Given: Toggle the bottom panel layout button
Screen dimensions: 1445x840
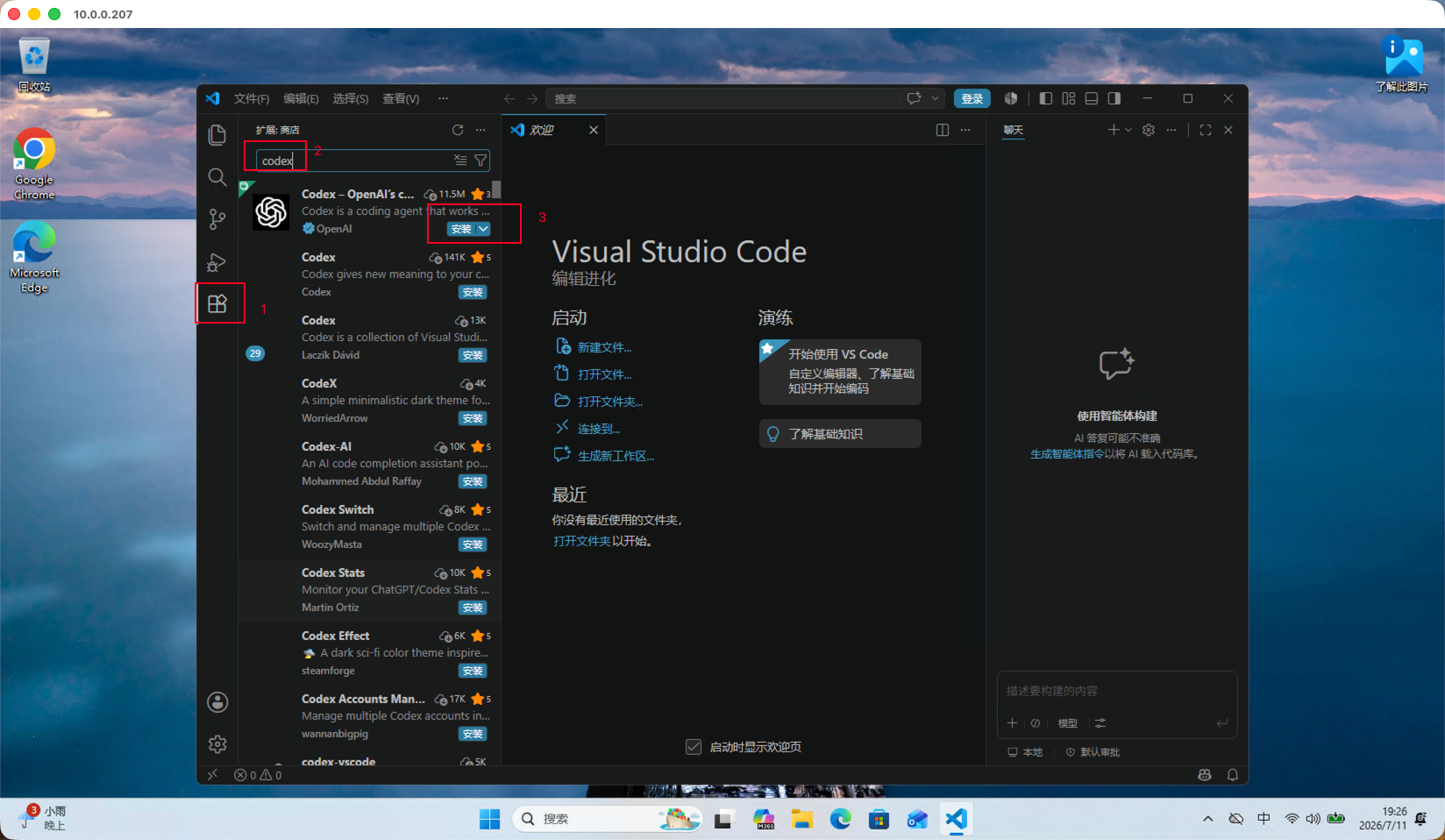Looking at the screenshot, I should click(1092, 98).
